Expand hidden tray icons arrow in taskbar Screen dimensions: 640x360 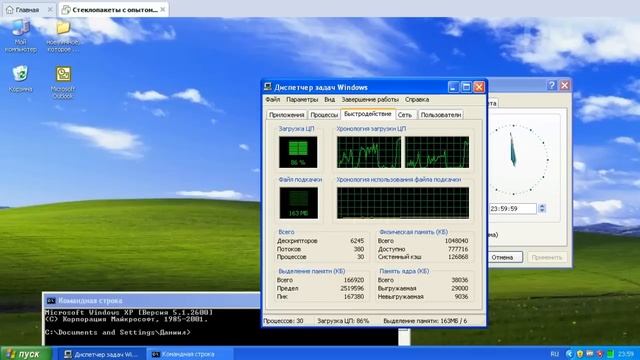(x=570, y=354)
